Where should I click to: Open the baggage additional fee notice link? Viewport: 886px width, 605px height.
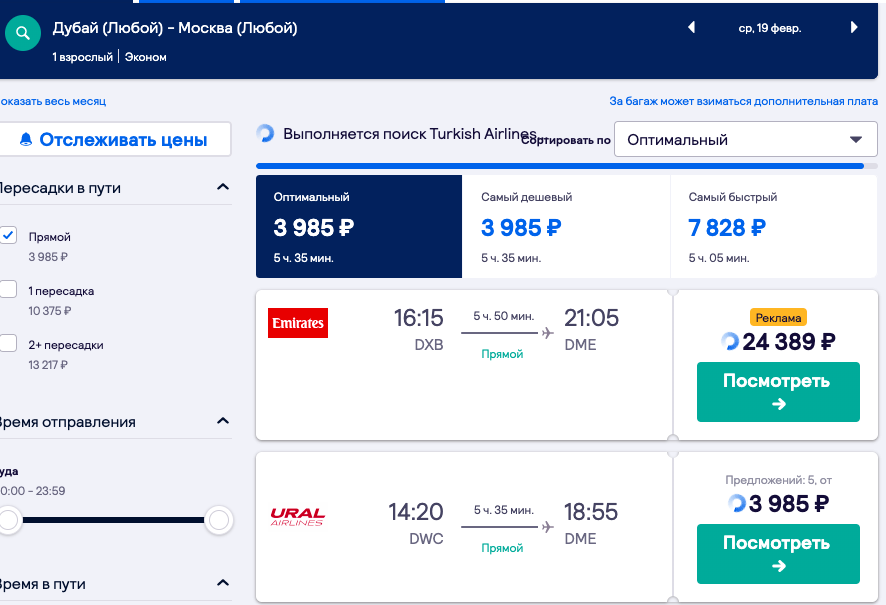click(x=743, y=101)
